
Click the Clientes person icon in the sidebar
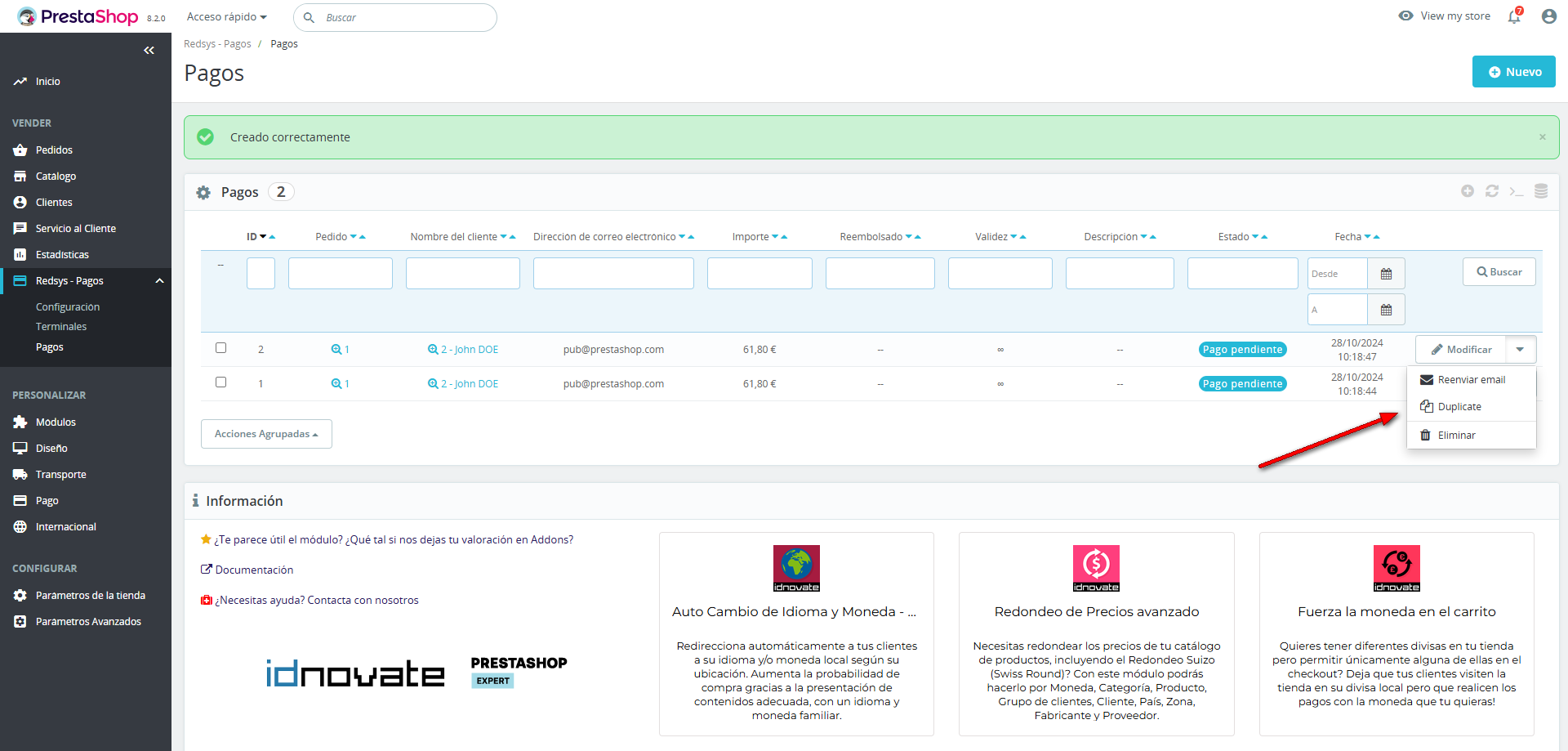click(20, 203)
